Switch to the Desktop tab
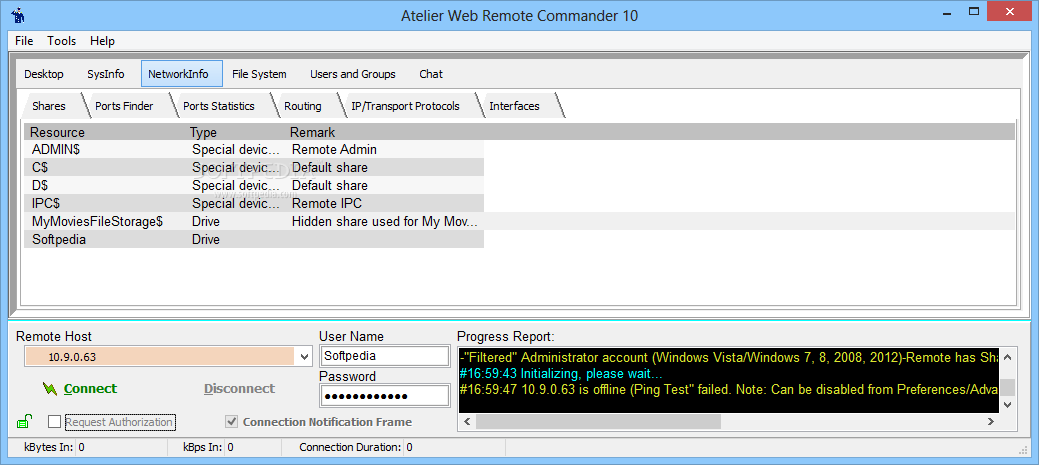 tap(44, 74)
